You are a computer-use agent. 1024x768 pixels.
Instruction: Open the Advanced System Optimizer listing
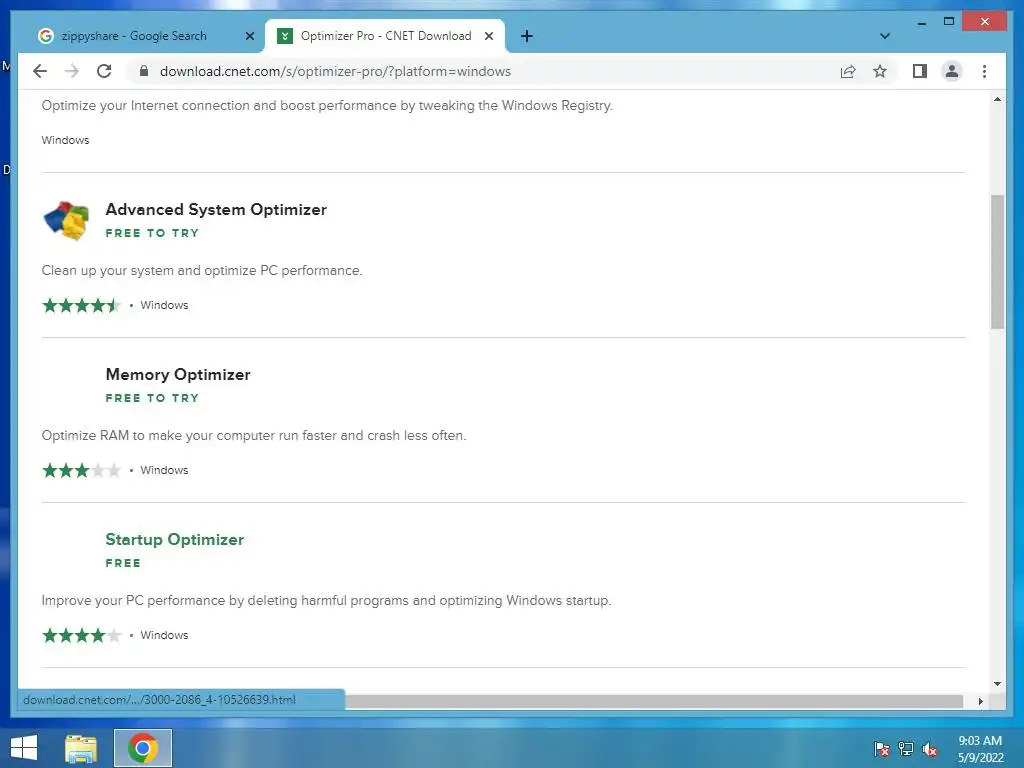[x=216, y=210]
